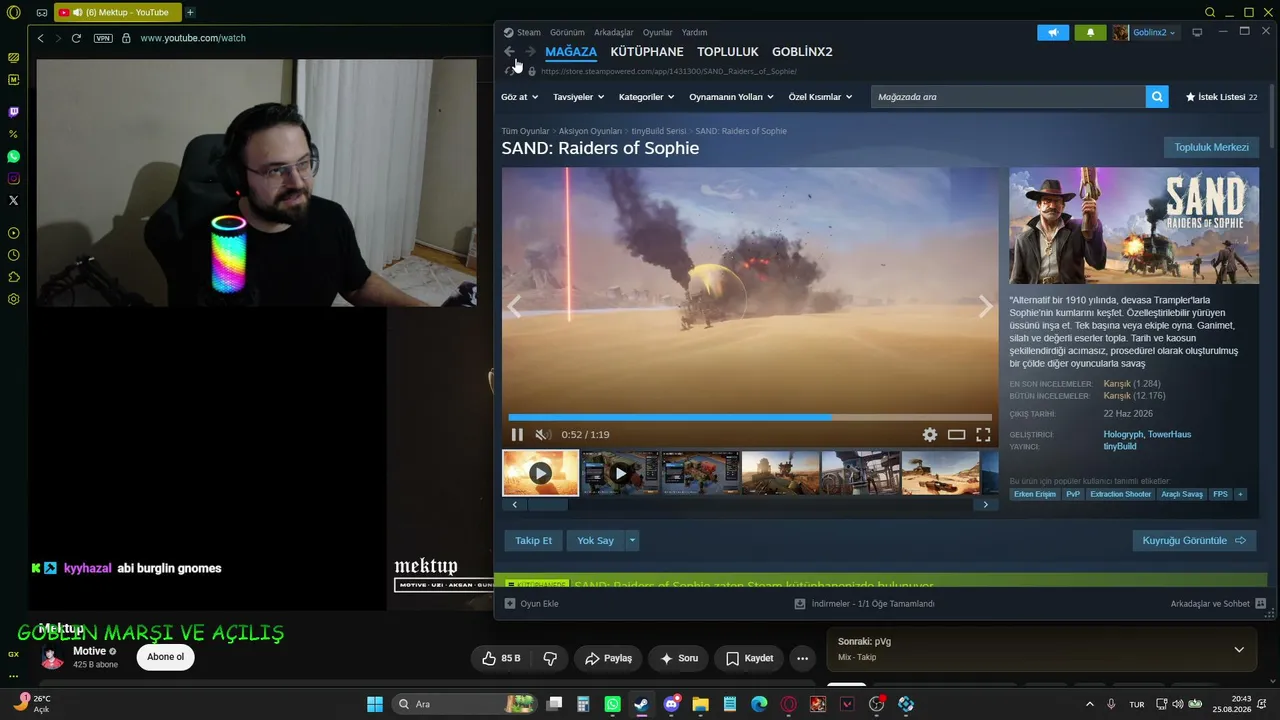Unmute the Steam trailer volume icon
Viewport: 1280px width, 720px height.
tap(542, 435)
